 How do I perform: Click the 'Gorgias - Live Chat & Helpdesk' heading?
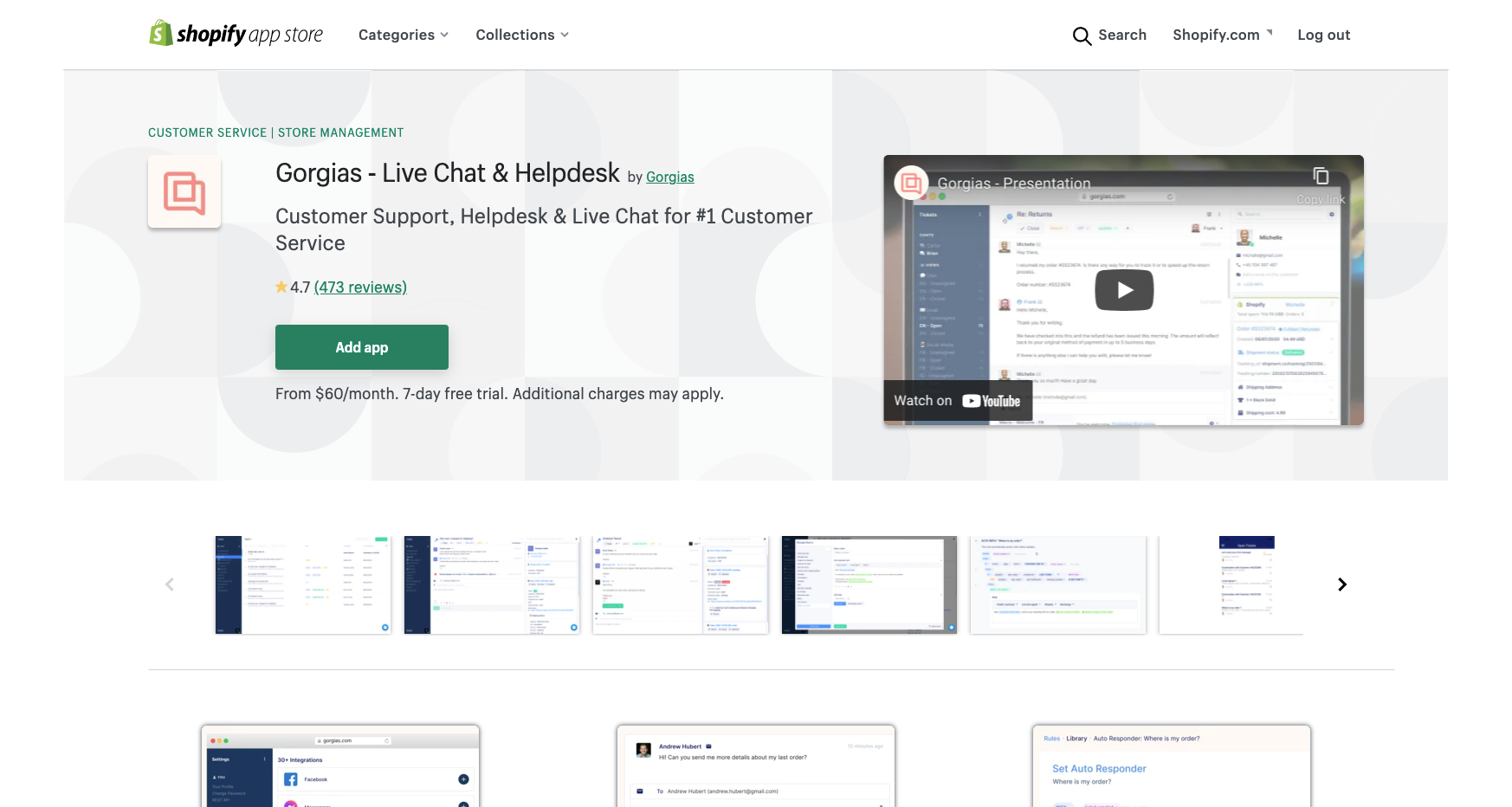click(x=448, y=173)
